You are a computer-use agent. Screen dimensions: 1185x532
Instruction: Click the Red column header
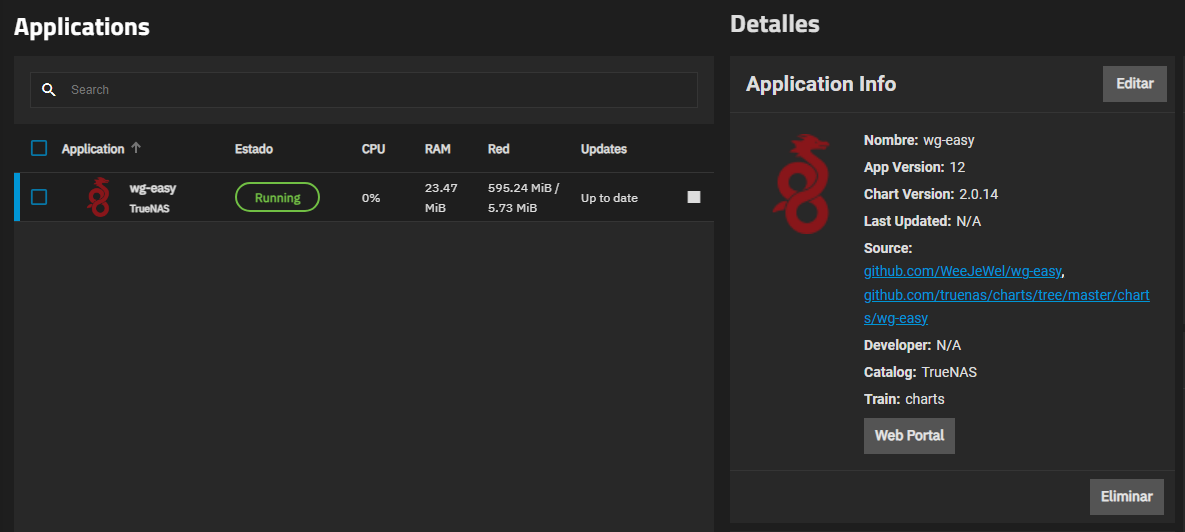point(498,149)
